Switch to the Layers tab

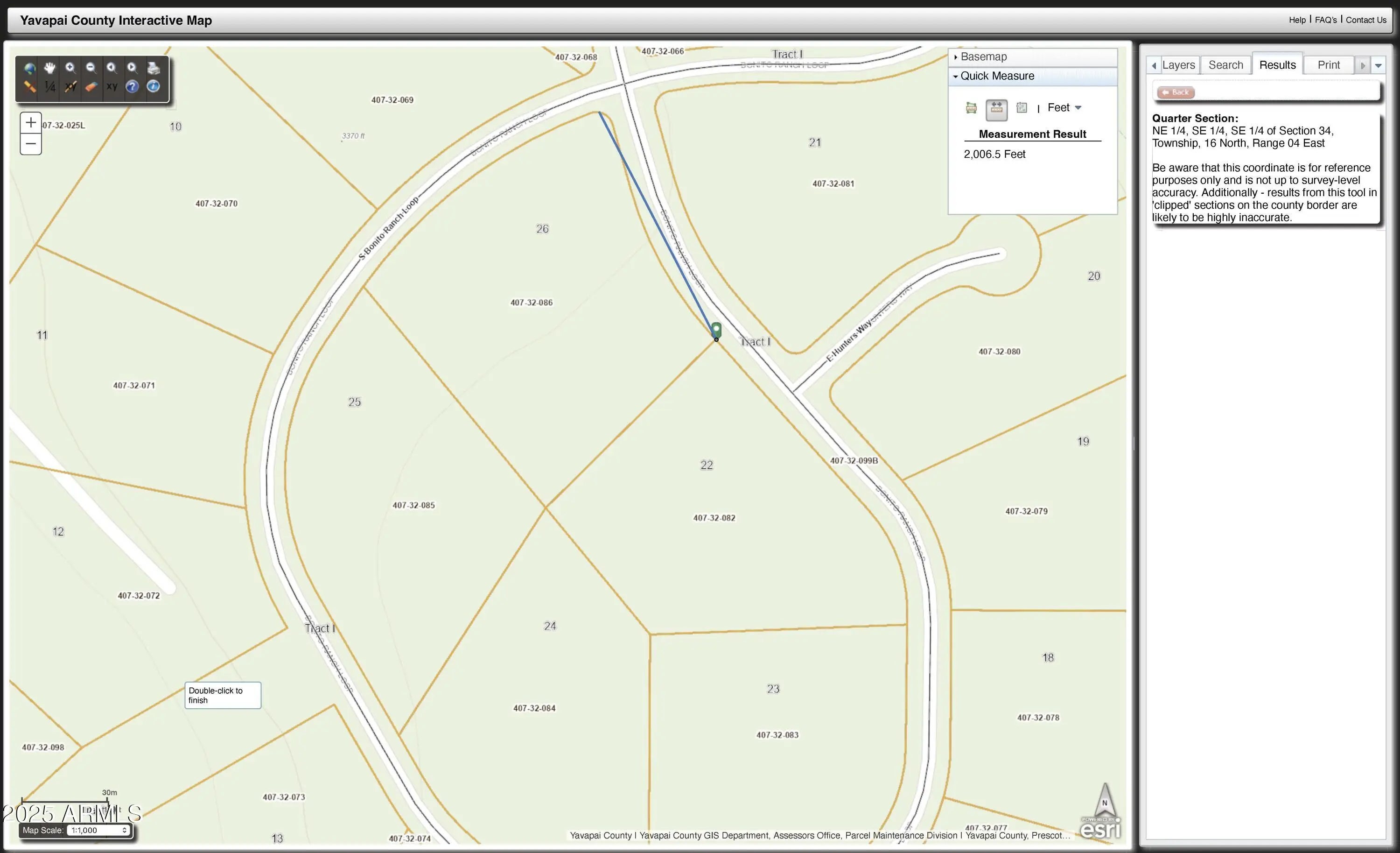tap(1178, 65)
